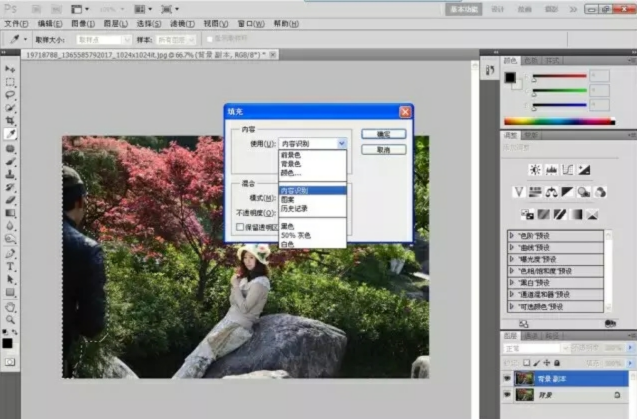Viewport: 637px width, 419px height.
Task: Check the 保留透明区域 checkbox
Action: coord(240,227)
